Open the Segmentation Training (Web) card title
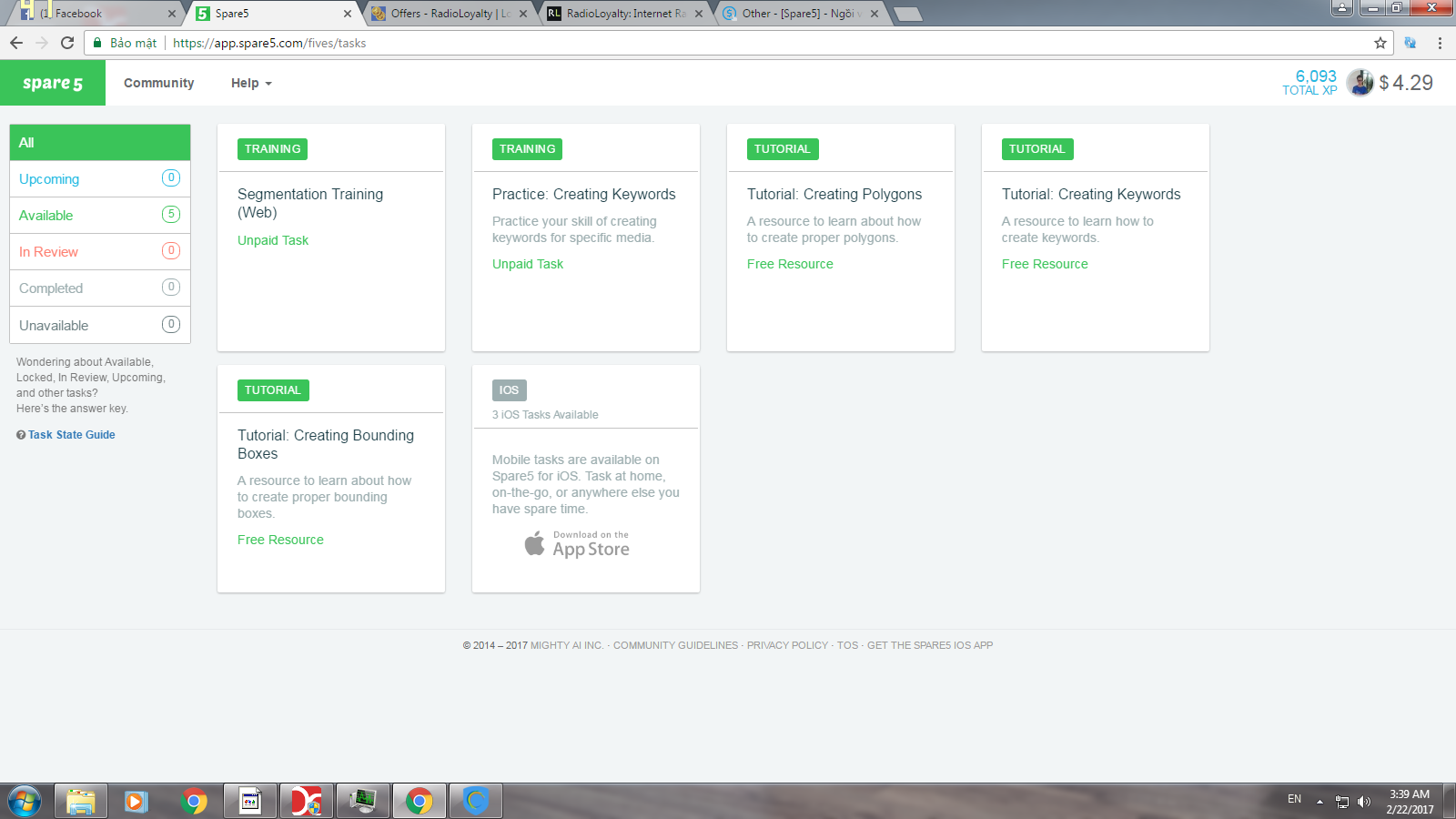The image size is (1456, 819). 310,203
